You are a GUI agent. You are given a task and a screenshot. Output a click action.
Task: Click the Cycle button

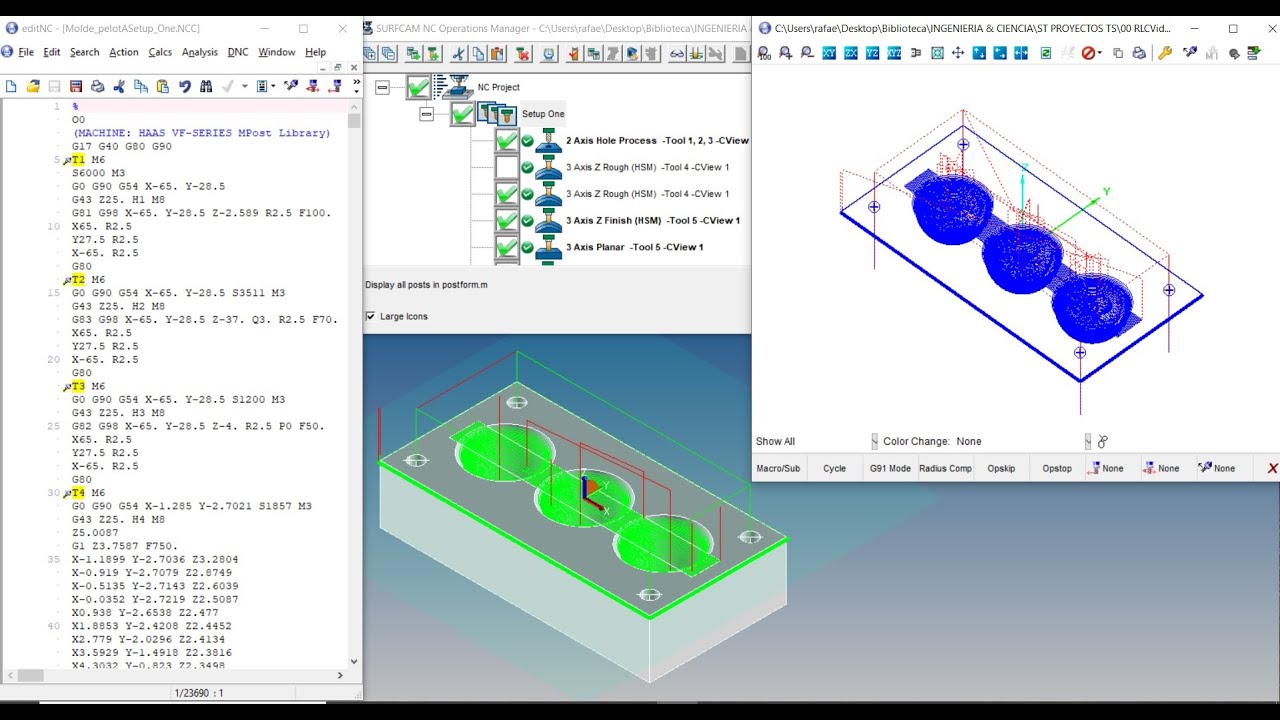click(834, 468)
